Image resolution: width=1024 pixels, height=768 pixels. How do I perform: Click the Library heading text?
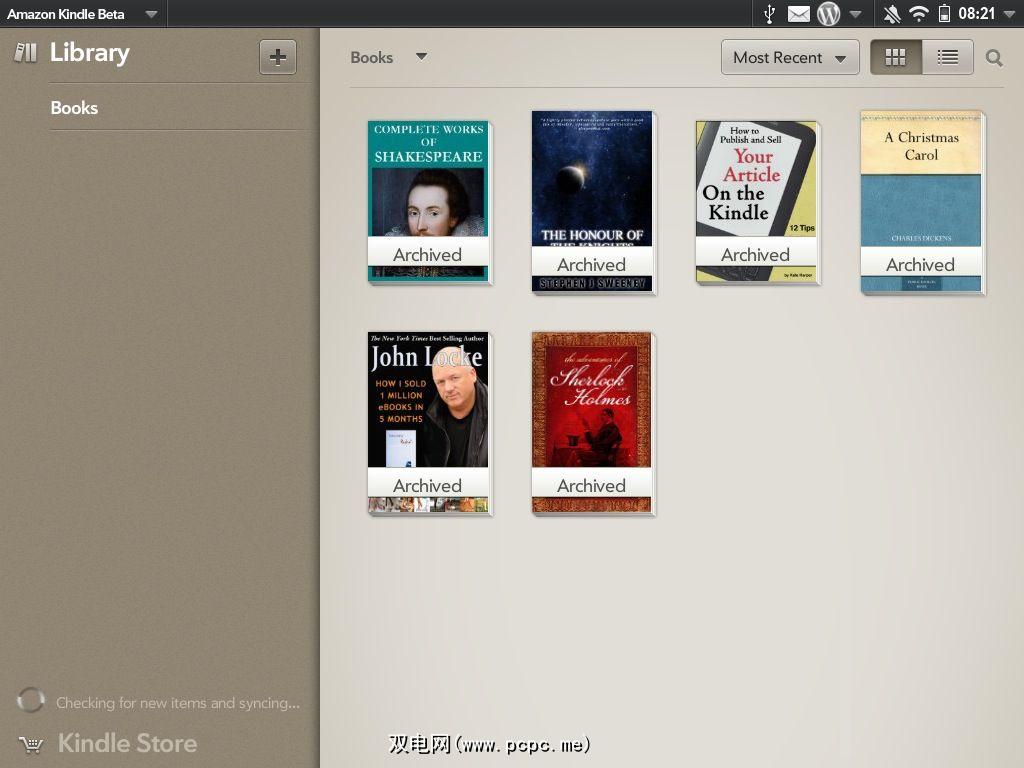(x=90, y=52)
